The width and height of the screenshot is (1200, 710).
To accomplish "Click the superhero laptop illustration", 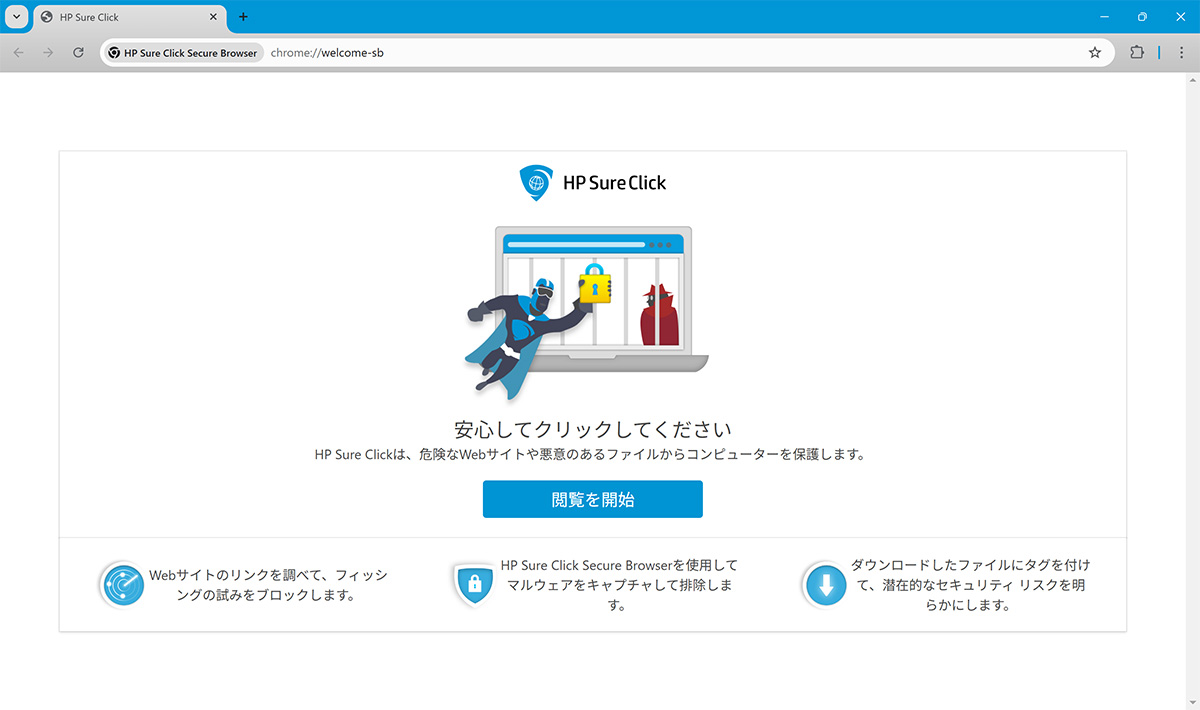I will tap(589, 312).
